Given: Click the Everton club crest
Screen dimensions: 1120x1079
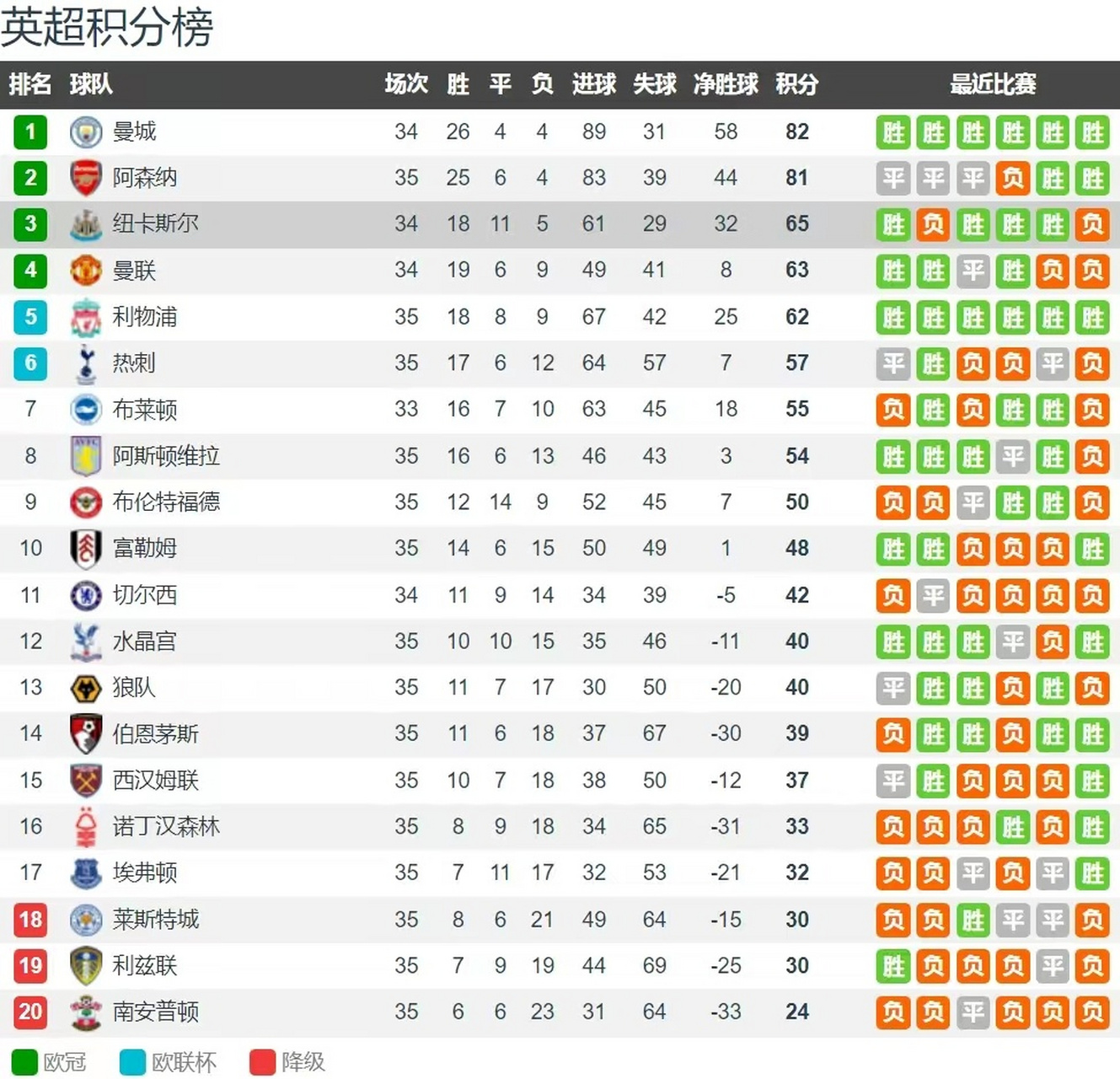Looking at the screenshot, I should (85, 872).
